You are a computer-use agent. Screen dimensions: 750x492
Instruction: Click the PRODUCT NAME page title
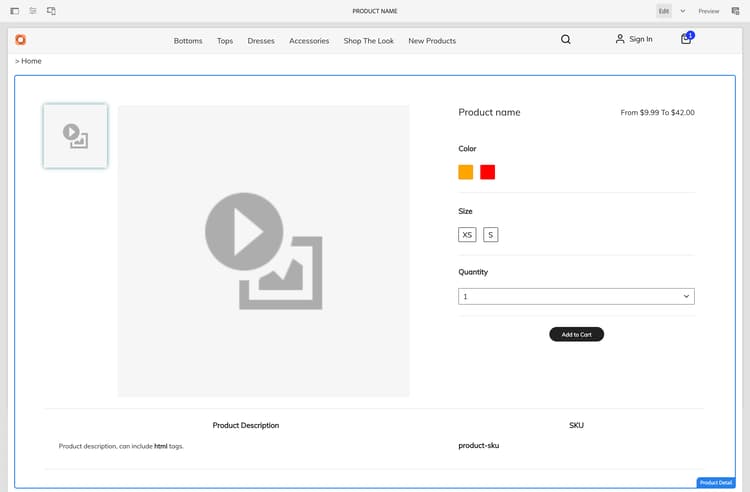pyautogui.click(x=375, y=11)
